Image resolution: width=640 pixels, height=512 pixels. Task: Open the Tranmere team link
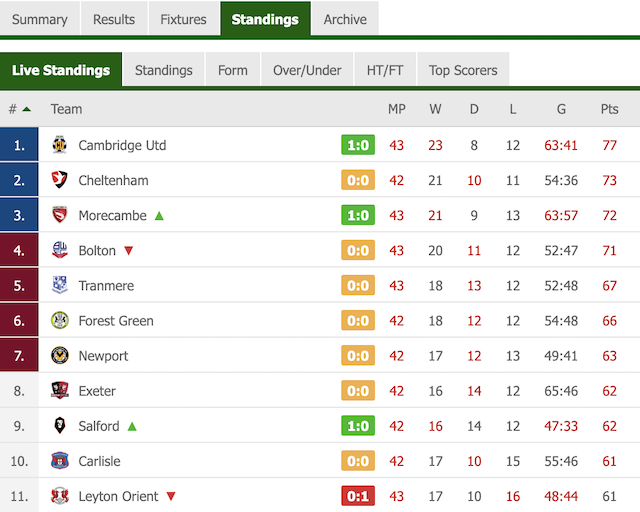point(106,286)
